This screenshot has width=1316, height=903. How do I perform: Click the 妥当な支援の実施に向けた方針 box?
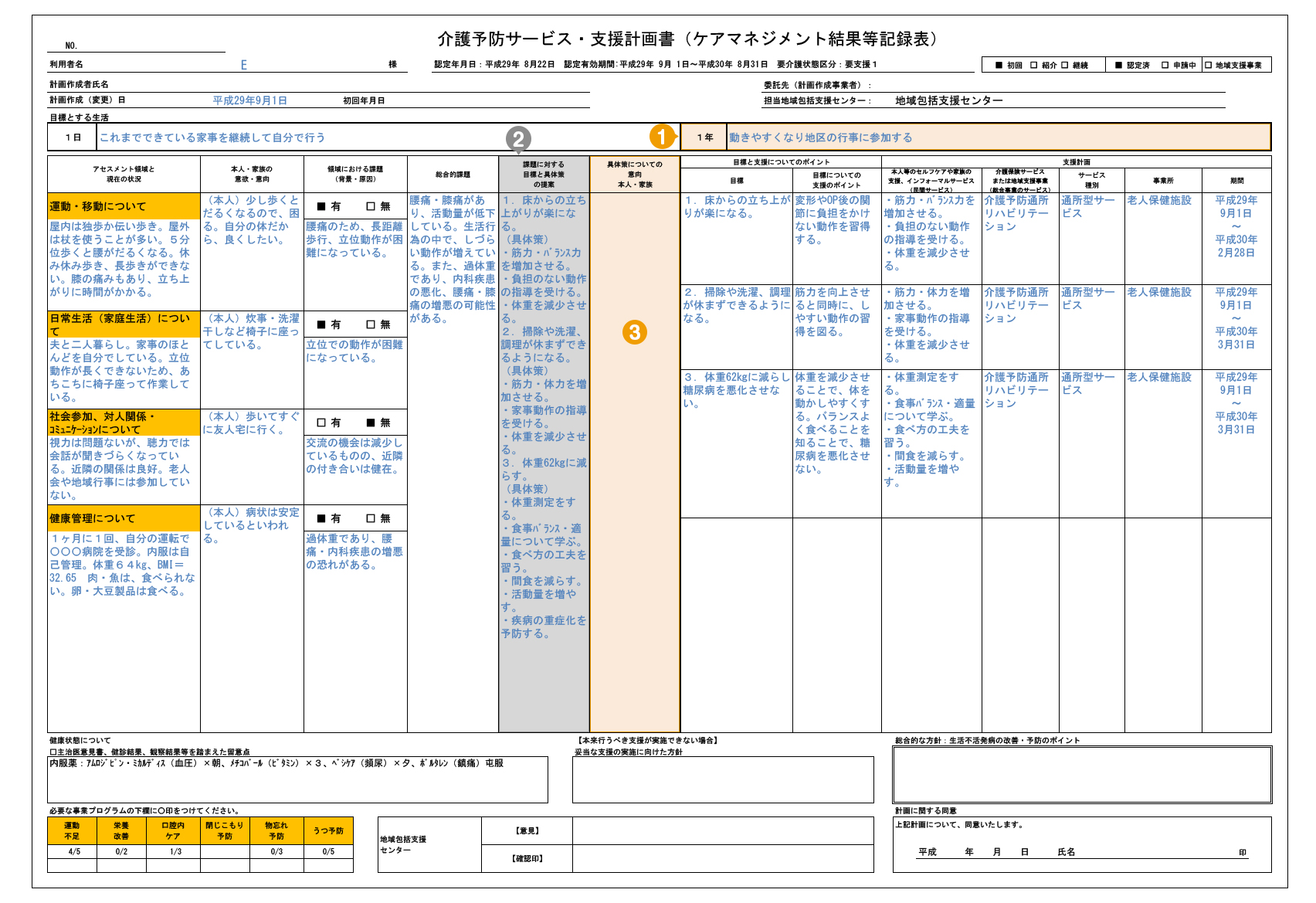point(723,779)
